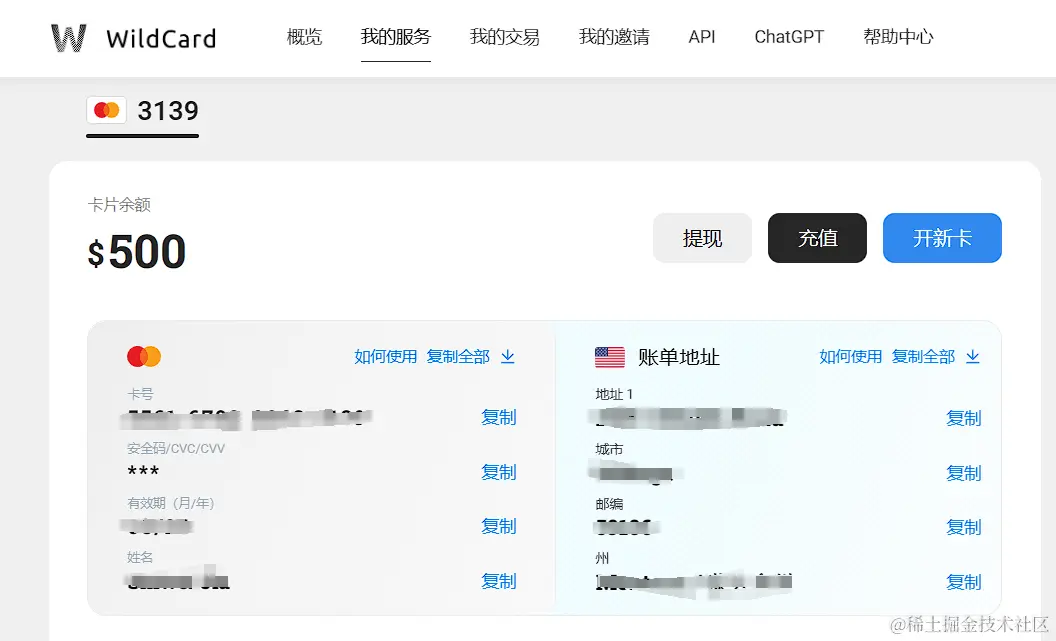Image resolution: width=1056 pixels, height=641 pixels.
Task: Open the 概览 overview menu item
Action: [304, 37]
